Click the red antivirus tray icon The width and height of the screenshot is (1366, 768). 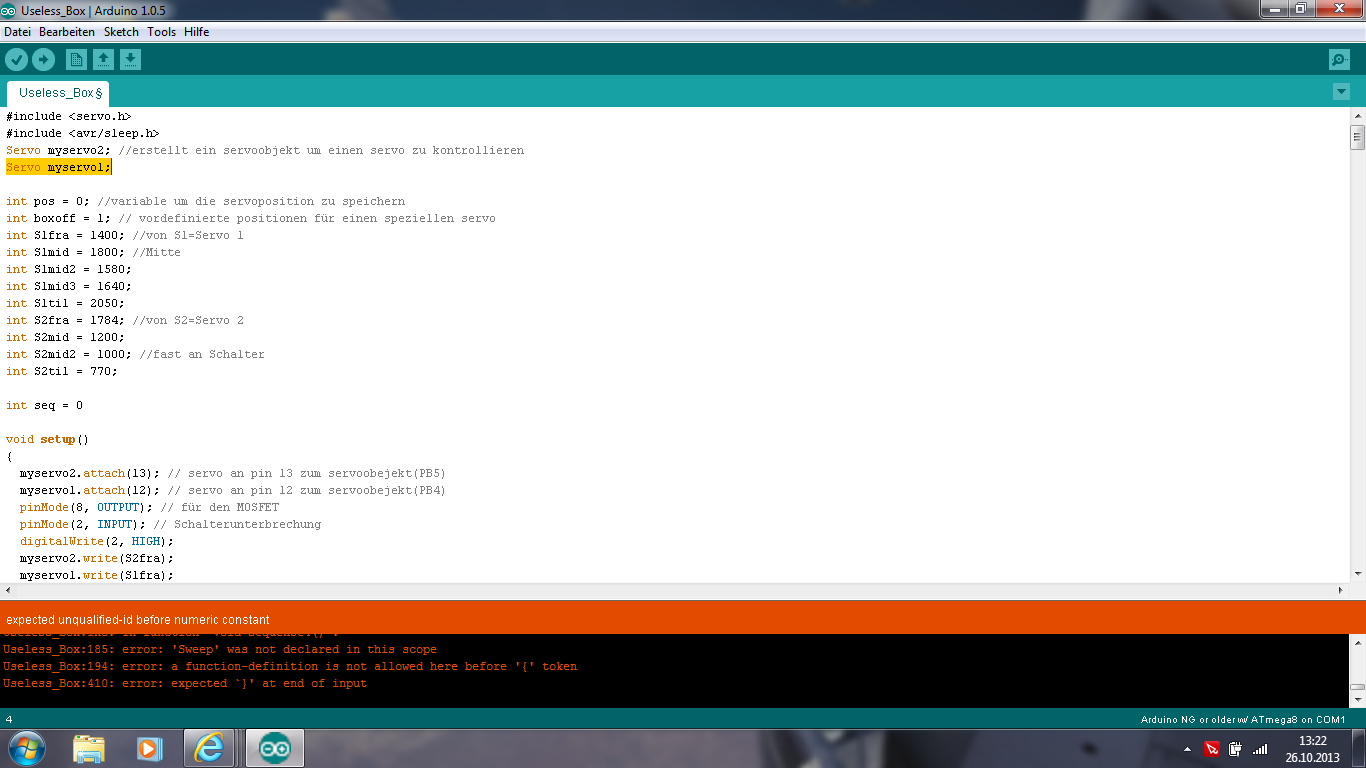pos(1212,749)
